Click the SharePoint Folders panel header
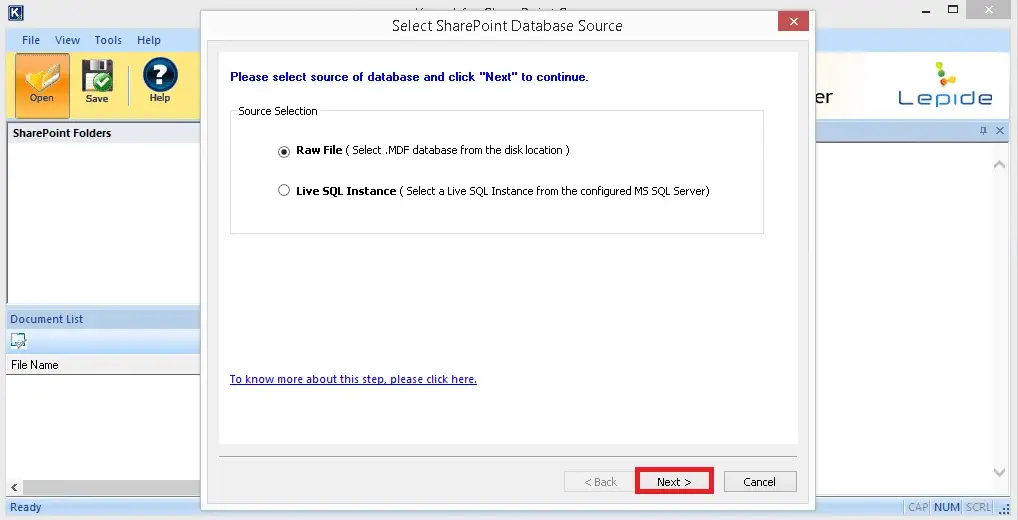 pos(104,133)
